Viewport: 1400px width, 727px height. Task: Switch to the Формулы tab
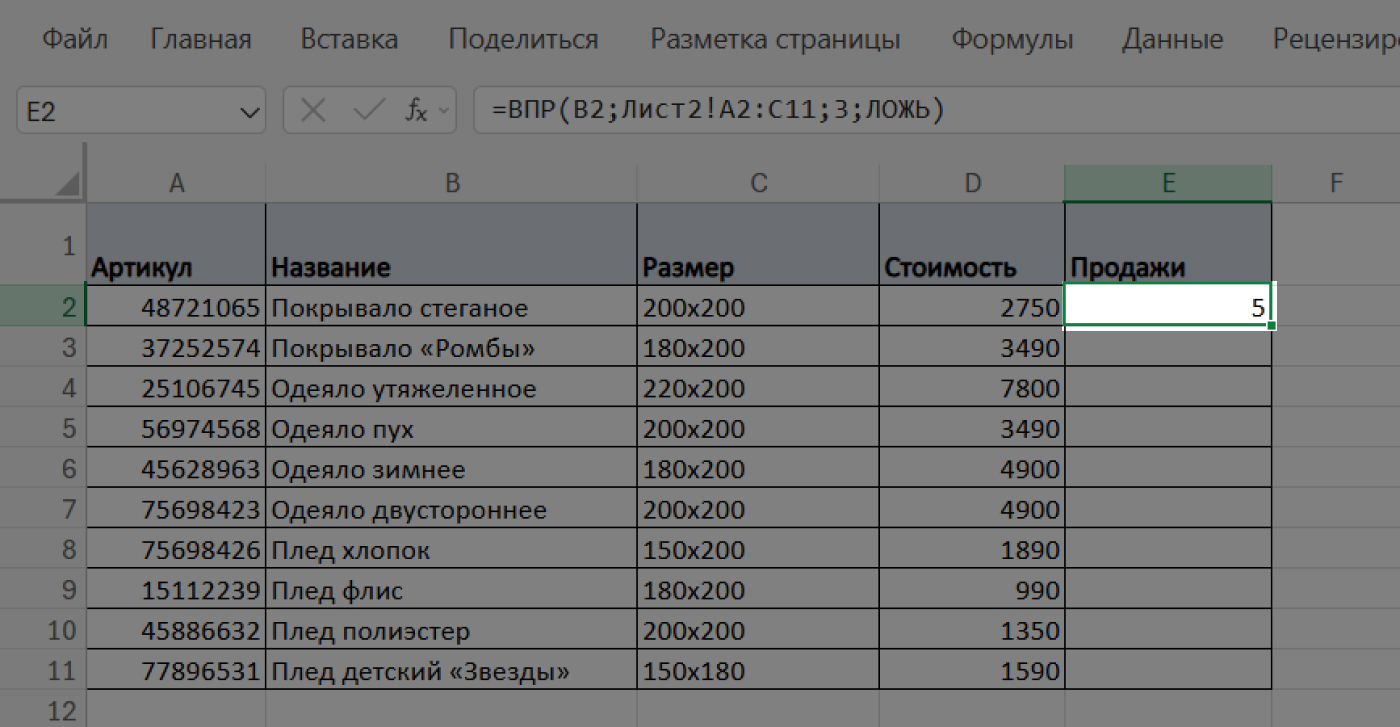point(1013,39)
